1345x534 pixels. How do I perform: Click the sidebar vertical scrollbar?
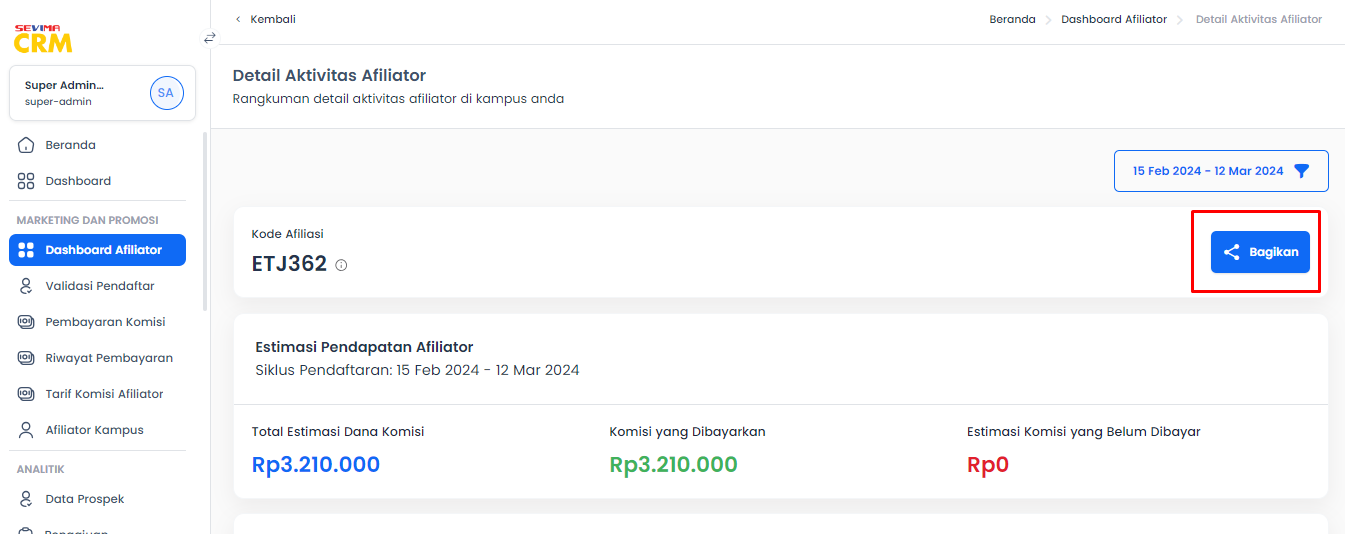tap(205, 220)
